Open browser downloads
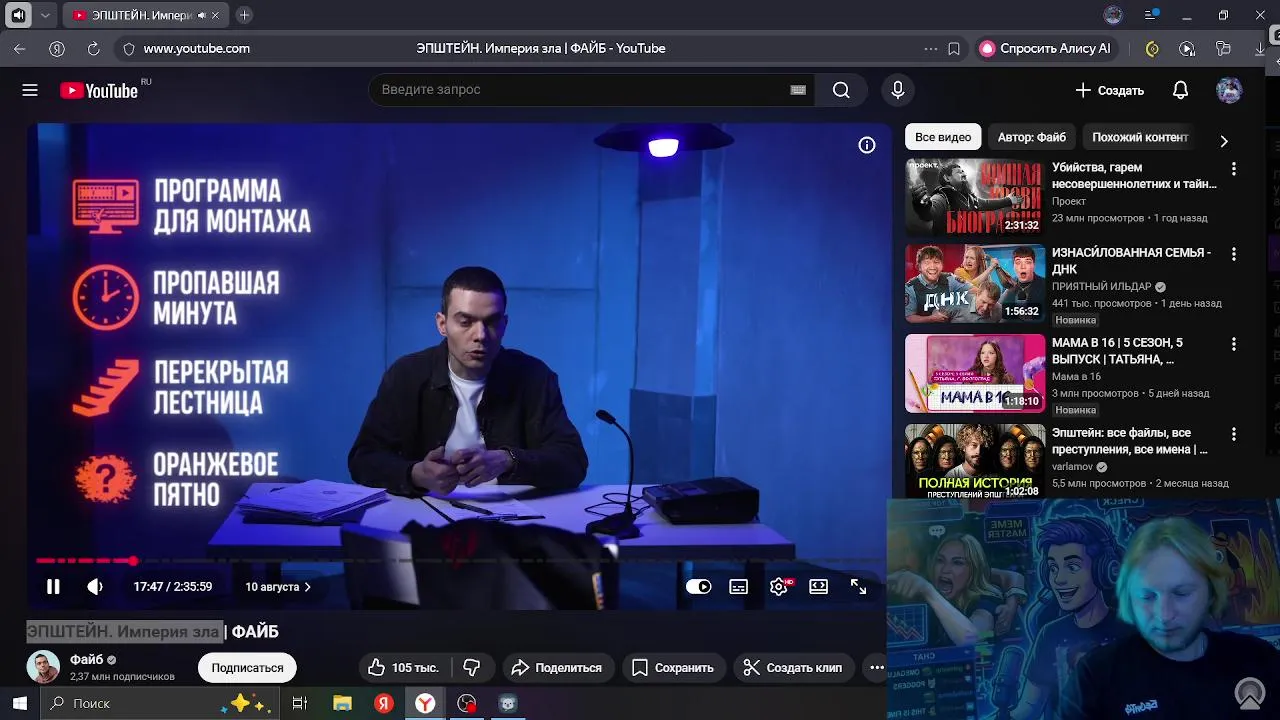 point(1259,48)
